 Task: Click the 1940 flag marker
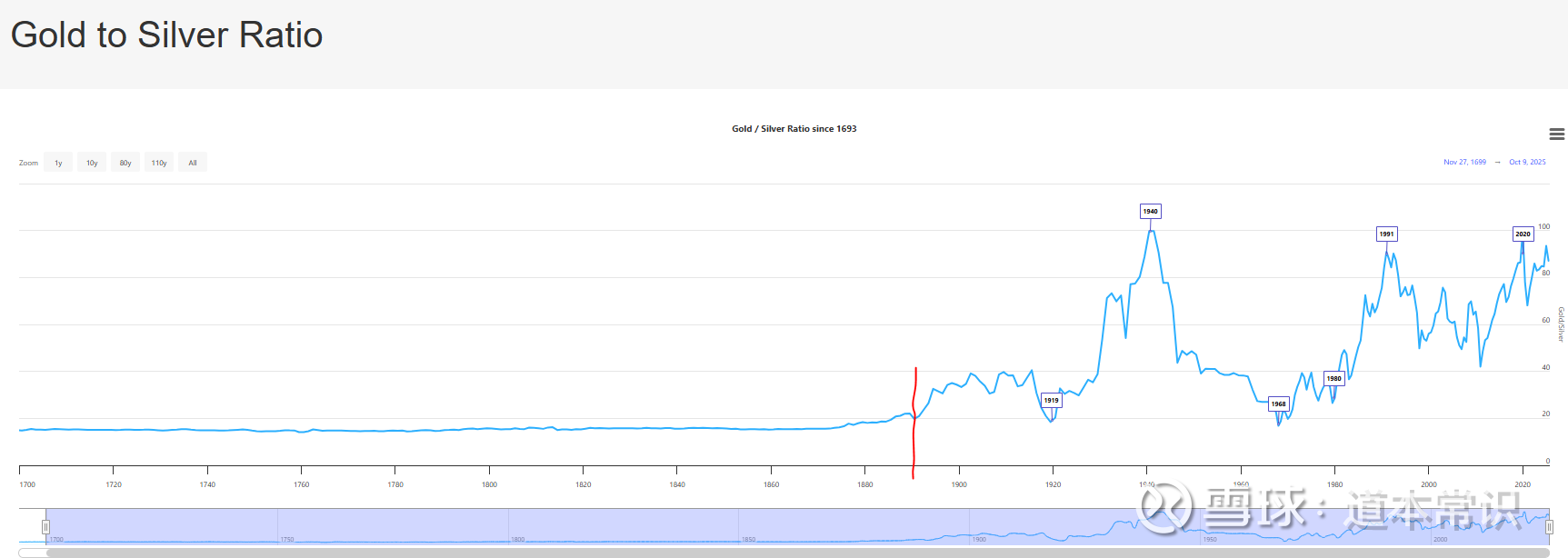click(1150, 211)
